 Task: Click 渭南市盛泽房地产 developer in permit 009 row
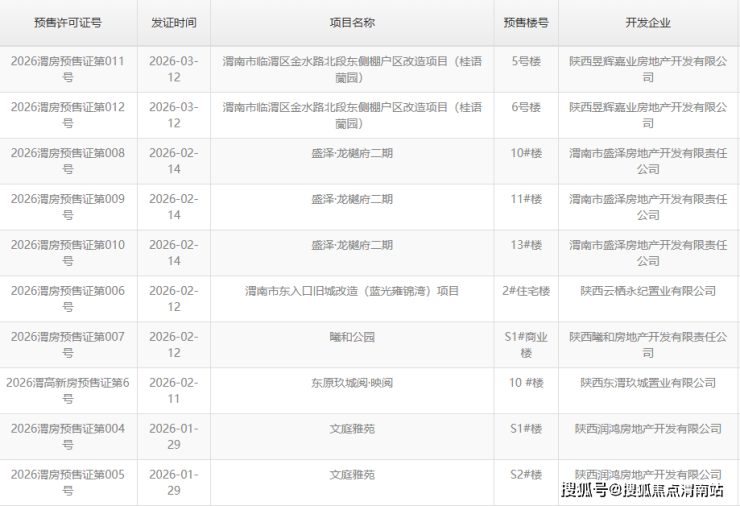[648, 207]
